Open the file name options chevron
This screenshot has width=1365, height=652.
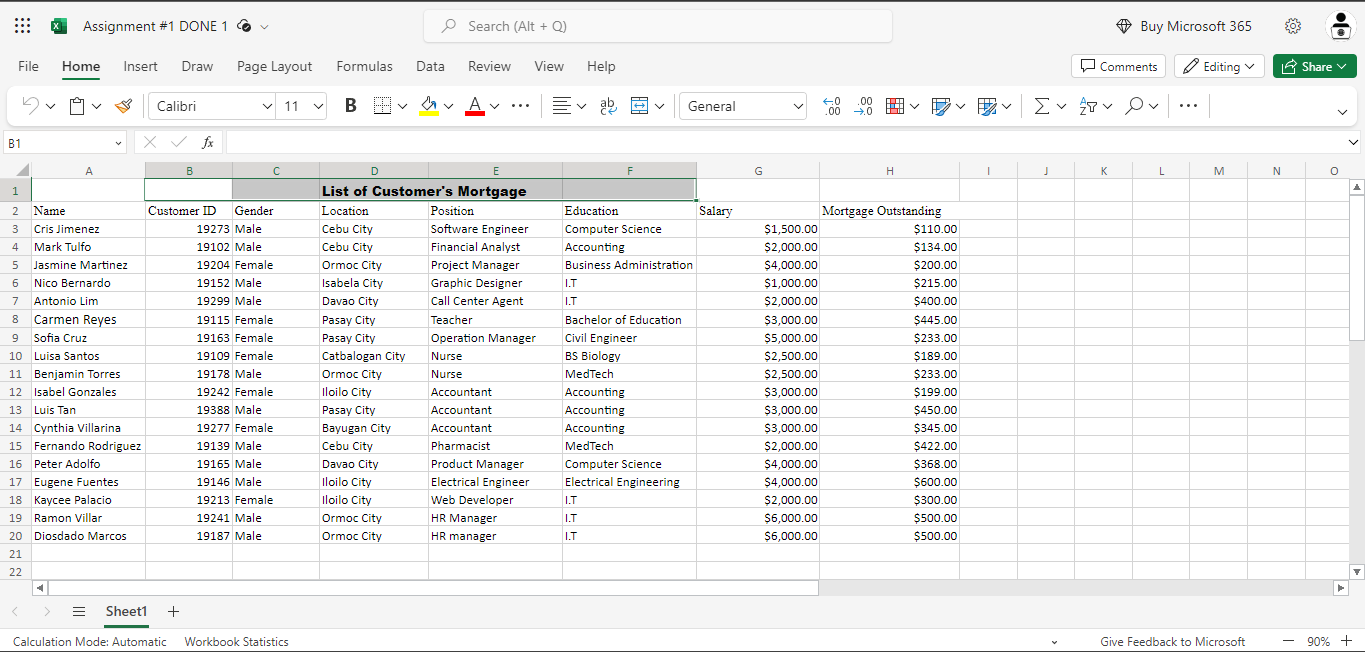click(x=264, y=27)
